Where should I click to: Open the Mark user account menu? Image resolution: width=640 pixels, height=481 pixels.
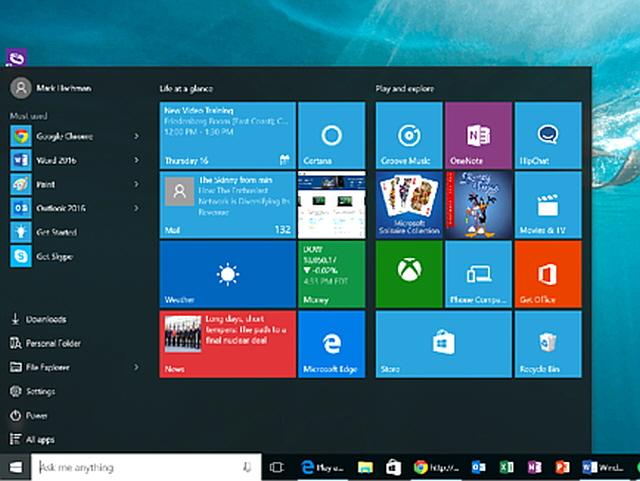[x=51, y=88]
